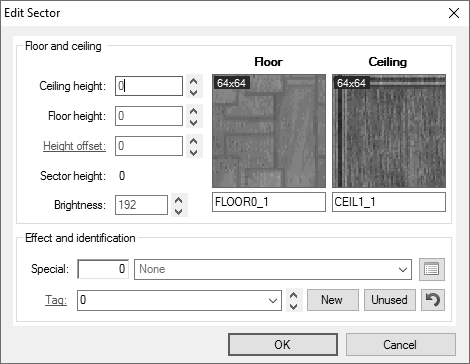Click the Height offset input field
Viewport: 470px width, 364px height.
[149, 146]
